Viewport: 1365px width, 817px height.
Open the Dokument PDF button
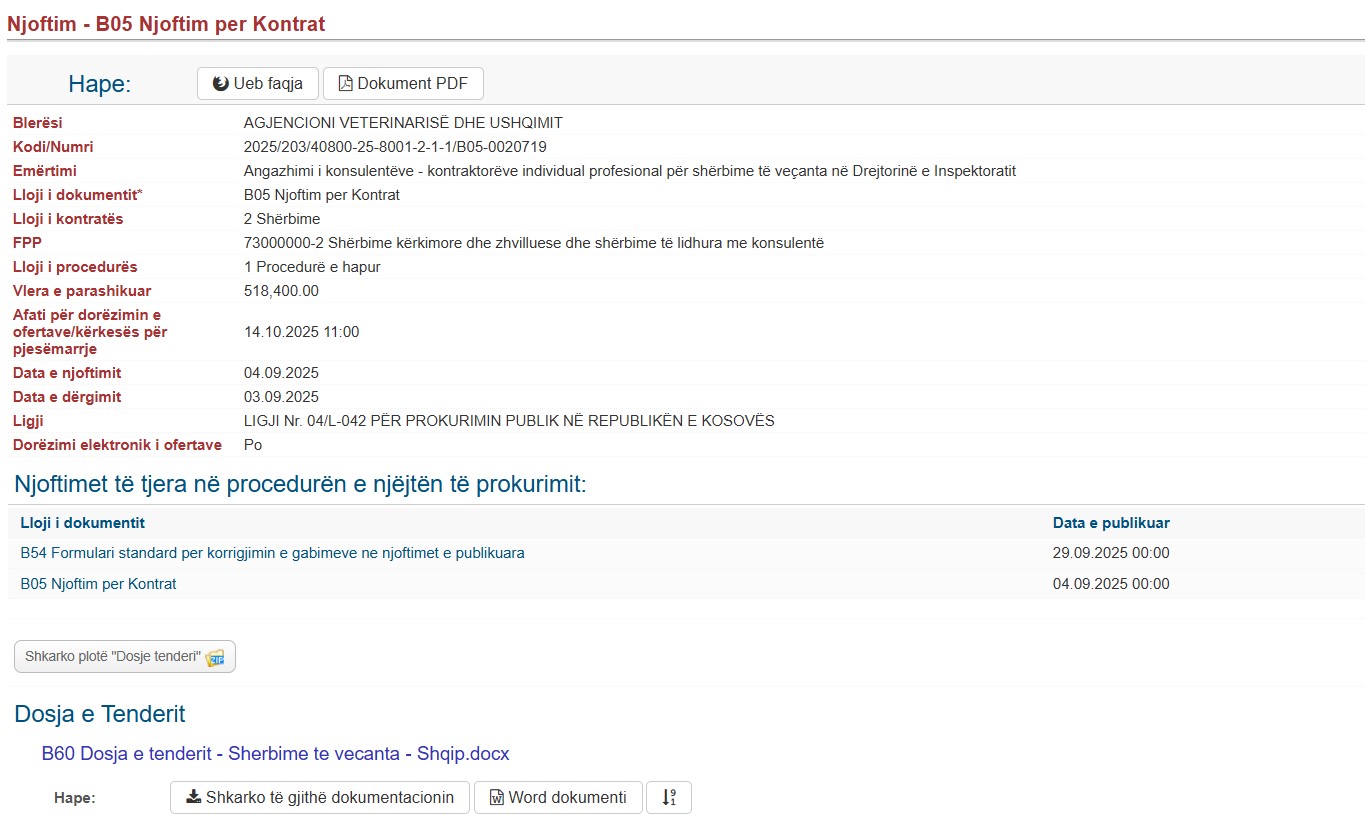click(403, 84)
